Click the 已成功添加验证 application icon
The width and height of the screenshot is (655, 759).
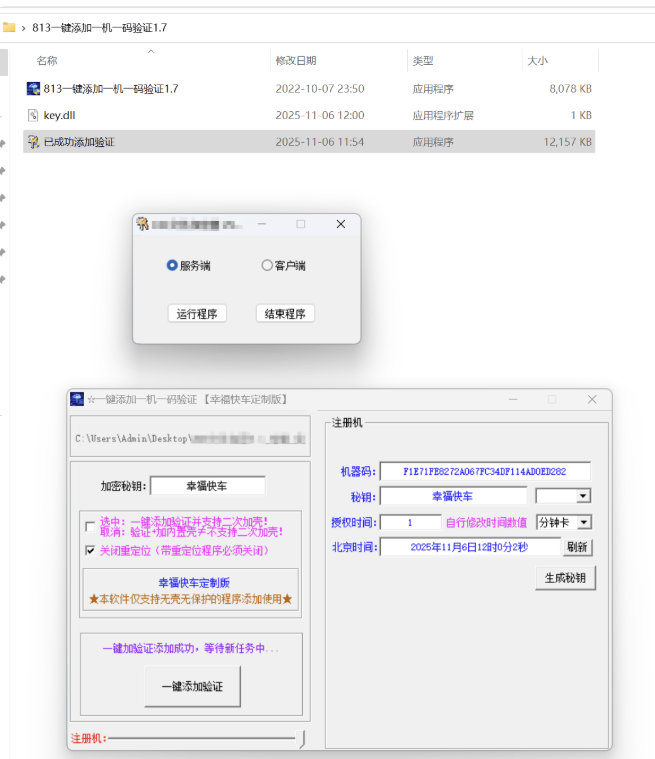pos(33,142)
